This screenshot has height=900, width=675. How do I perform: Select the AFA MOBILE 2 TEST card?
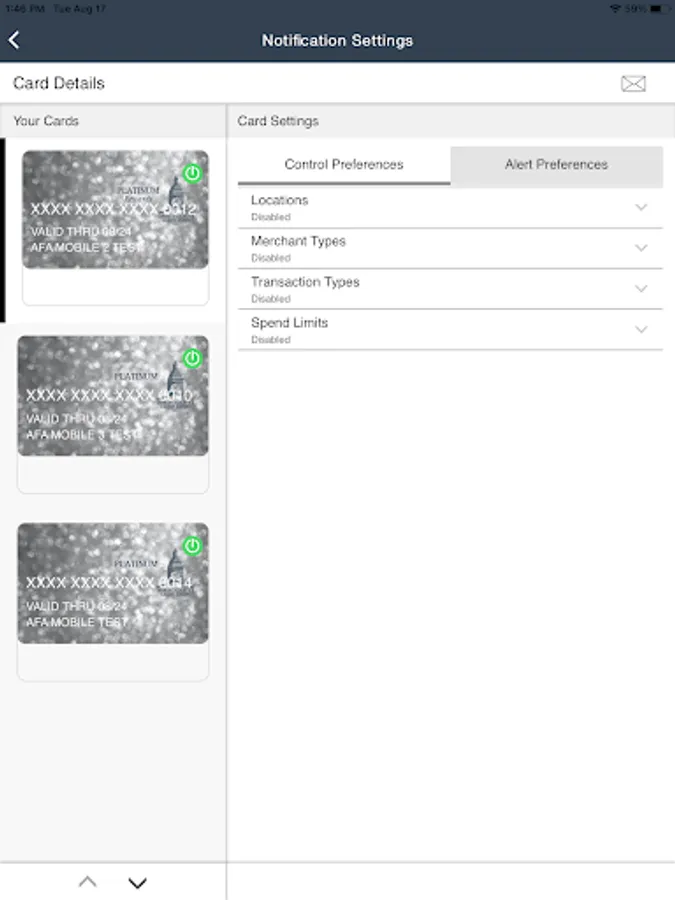click(115, 210)
